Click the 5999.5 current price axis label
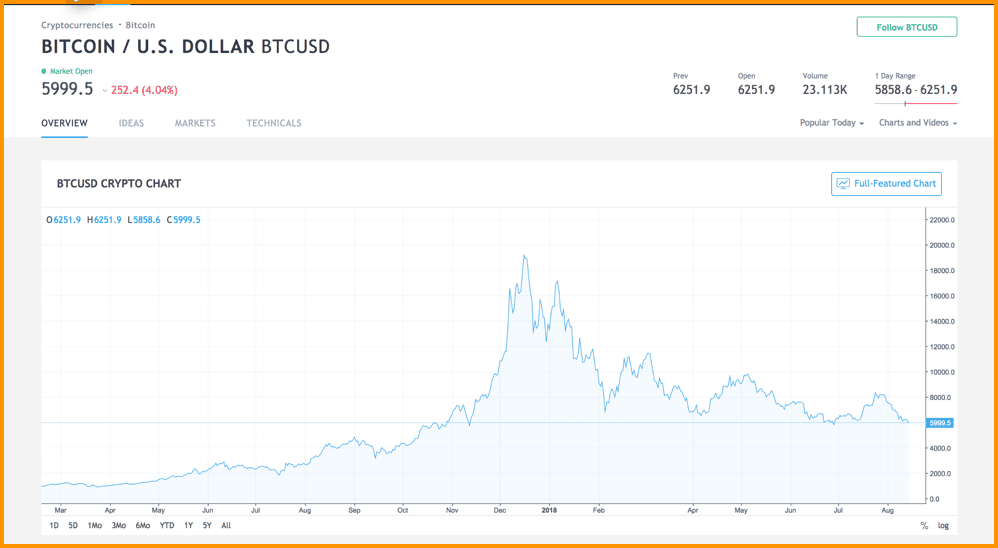The height and width of the screenshot is (548, 998). coord(939,423)
